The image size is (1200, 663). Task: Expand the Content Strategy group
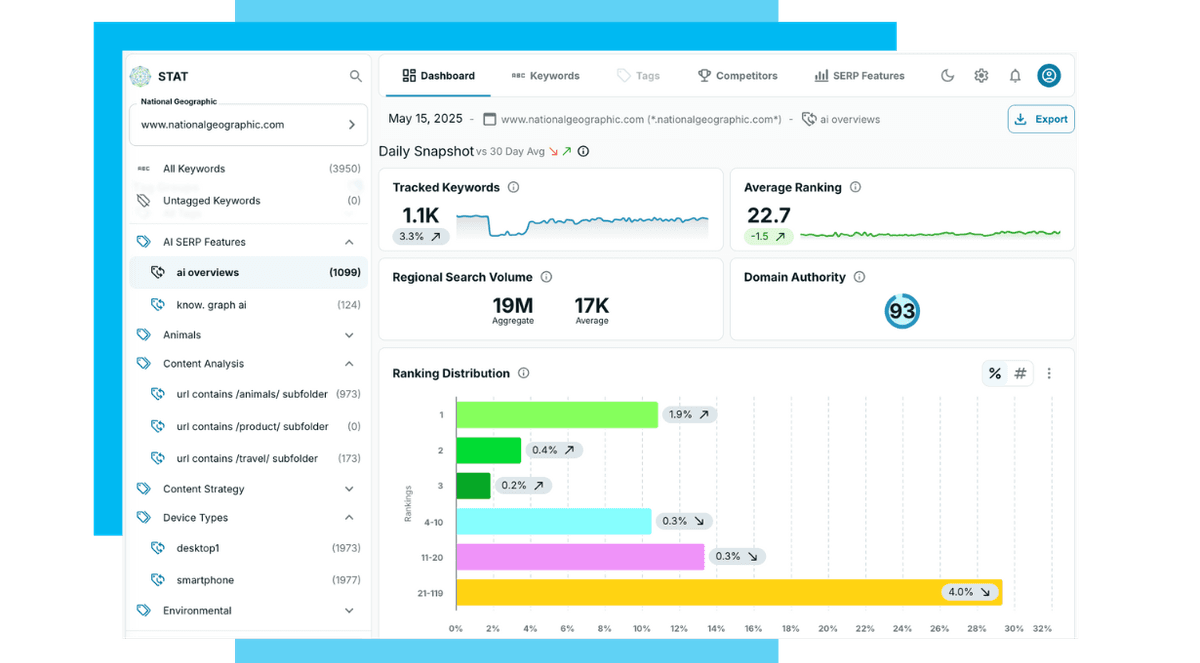(349, 489)
